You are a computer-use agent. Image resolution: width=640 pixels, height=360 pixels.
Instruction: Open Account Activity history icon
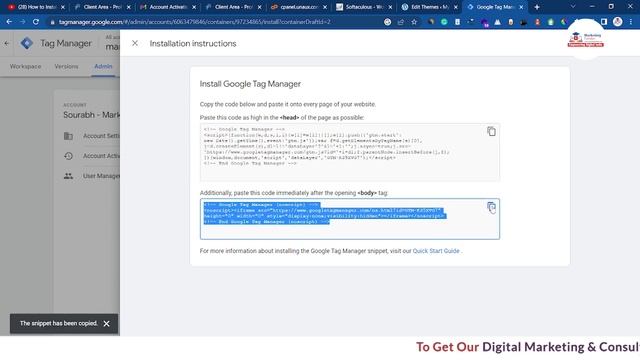pyautogui.click(x=68, y=156)
